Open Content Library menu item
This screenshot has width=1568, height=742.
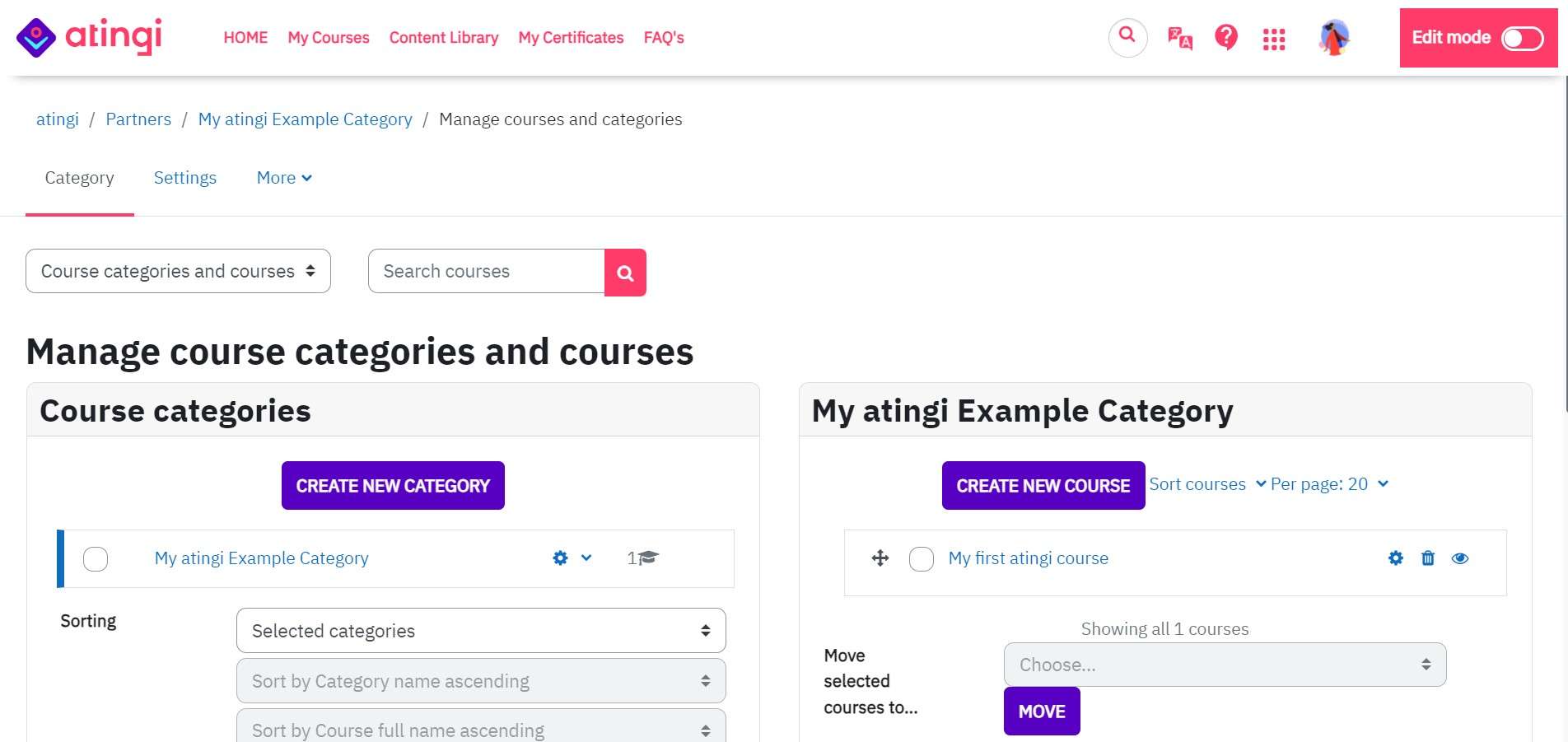(x=444, y=38)
